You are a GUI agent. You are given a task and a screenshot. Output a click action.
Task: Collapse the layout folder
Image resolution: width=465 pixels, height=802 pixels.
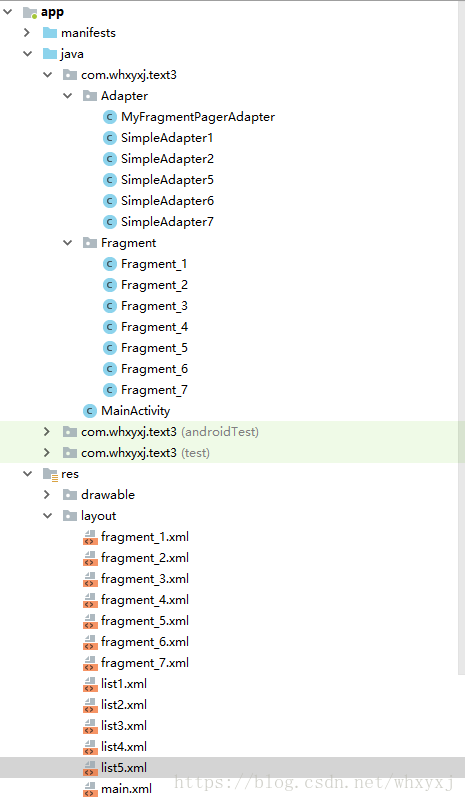click(x=48, y=516)
